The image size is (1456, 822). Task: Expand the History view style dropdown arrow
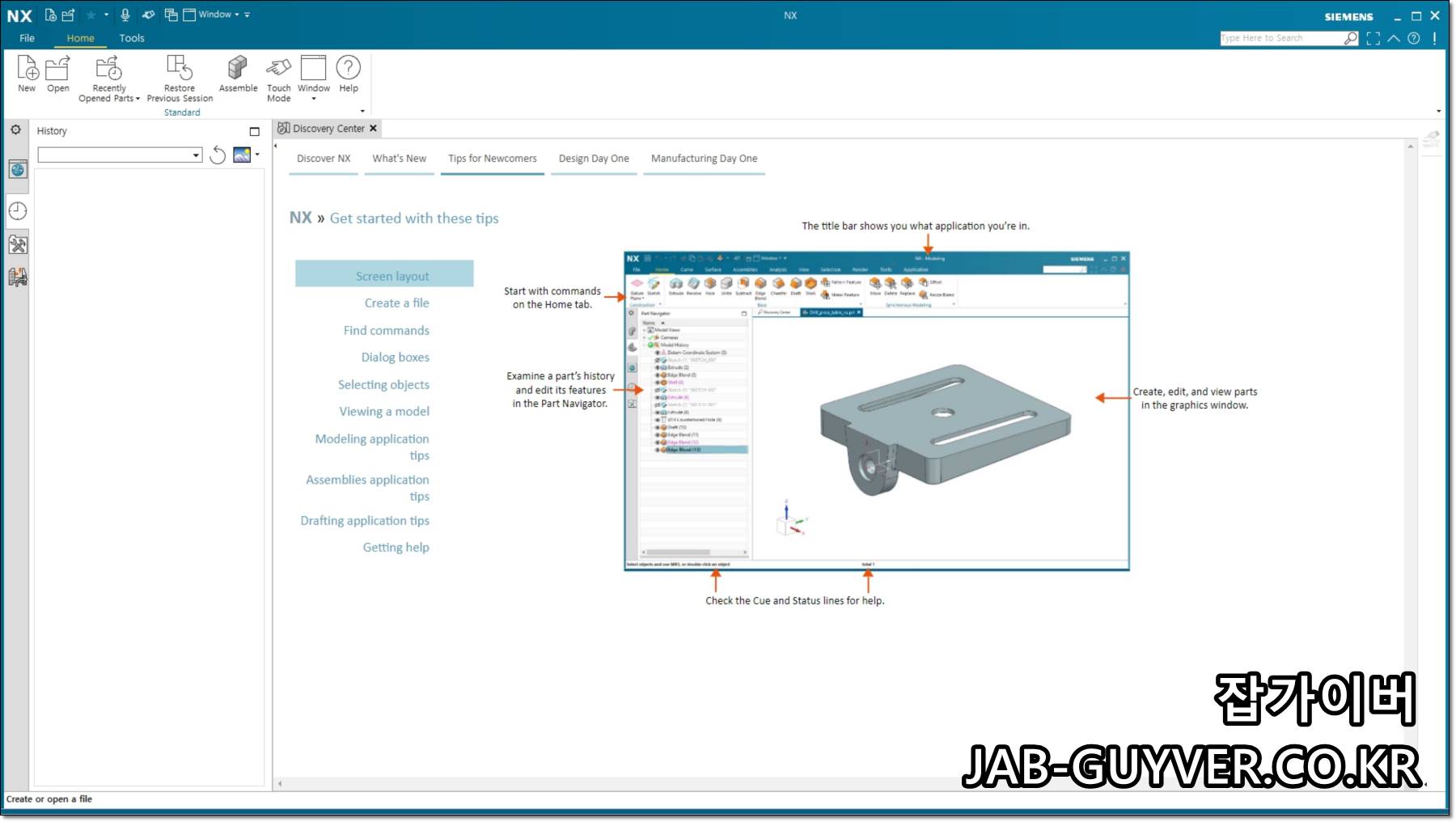(257, 155)
